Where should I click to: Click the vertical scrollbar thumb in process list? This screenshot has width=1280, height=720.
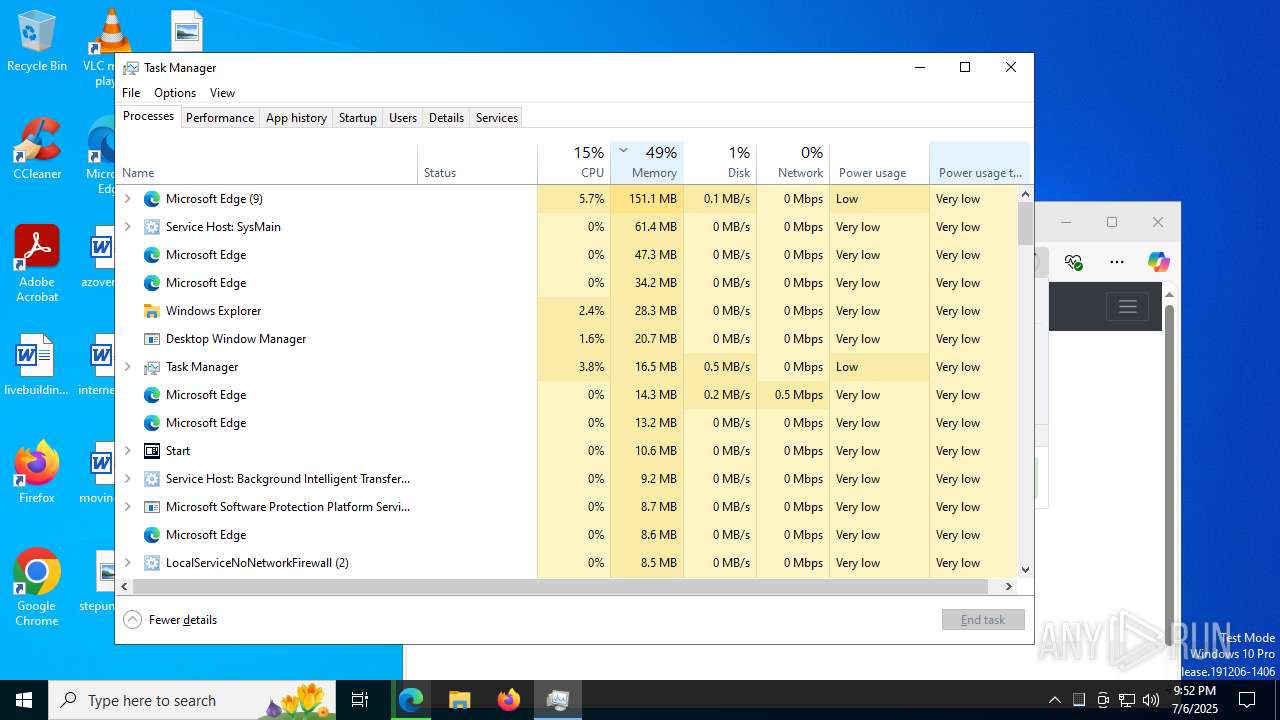(1025, 223)
